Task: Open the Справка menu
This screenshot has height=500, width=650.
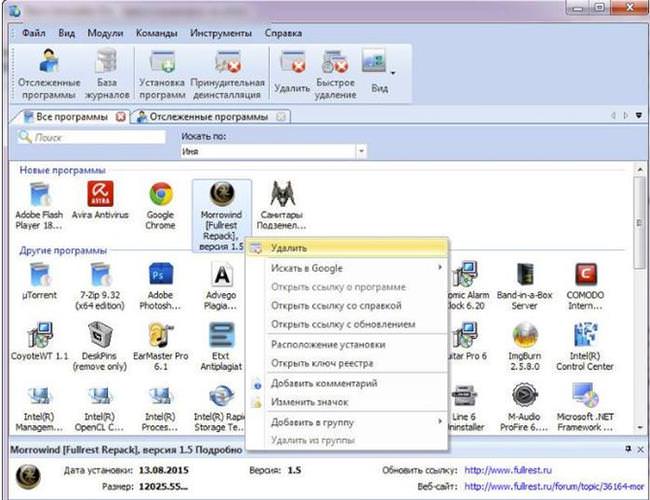Action: pyautogui.click(x=283, y=33)
